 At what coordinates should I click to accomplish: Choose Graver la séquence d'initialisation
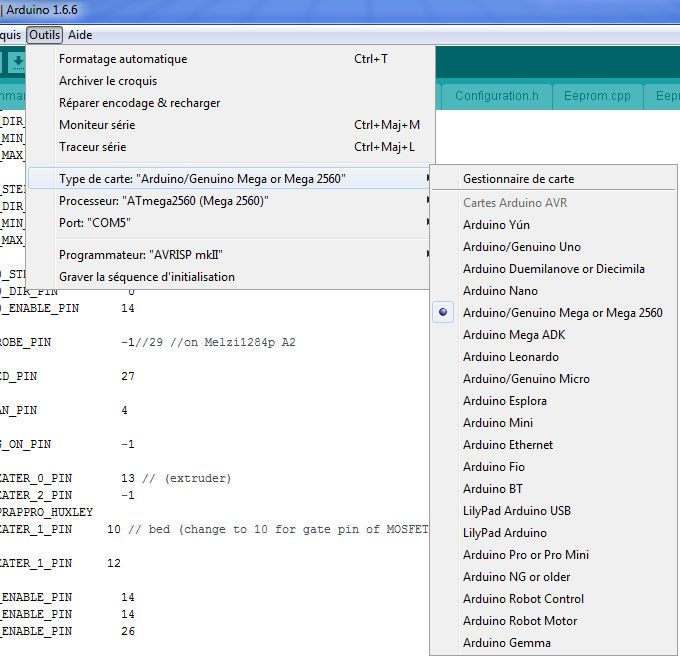[x=229, y=277]
